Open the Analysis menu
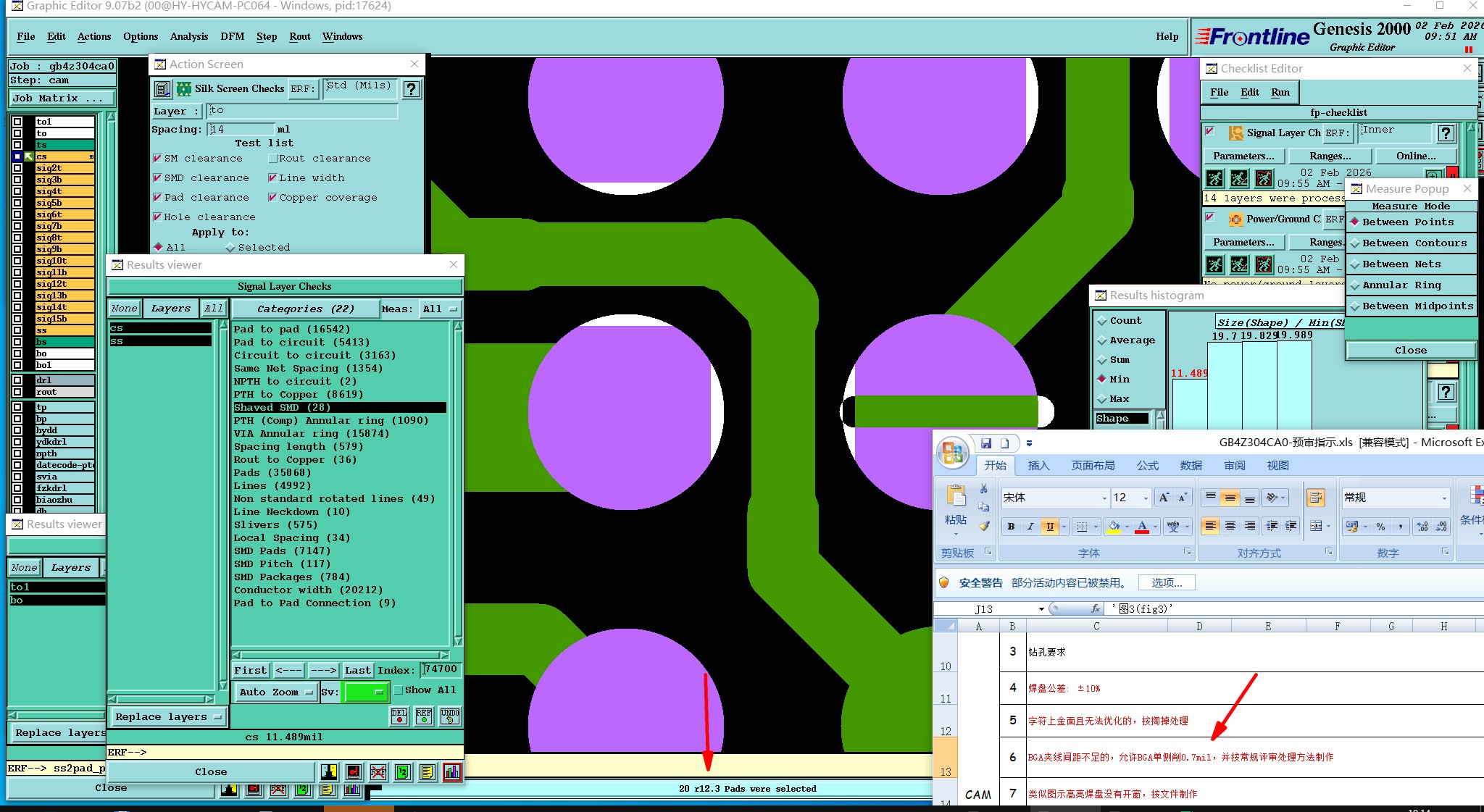 coord(188,36)
